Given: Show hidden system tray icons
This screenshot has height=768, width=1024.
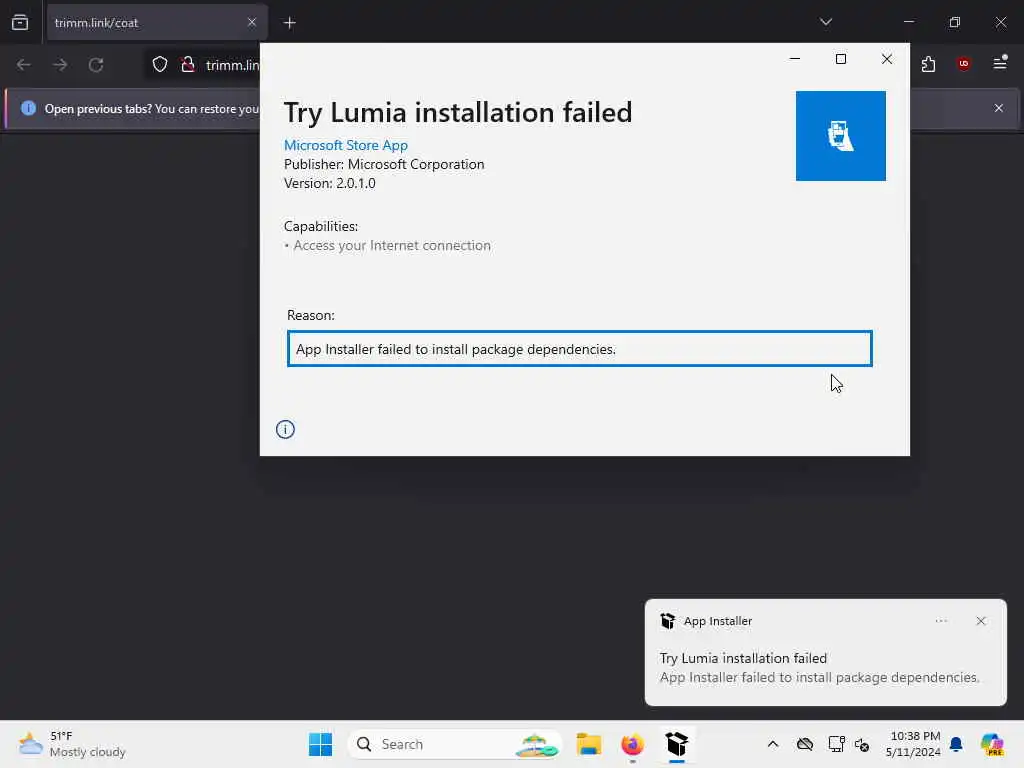Looking at the screenshot, I should tap(773, 744).
